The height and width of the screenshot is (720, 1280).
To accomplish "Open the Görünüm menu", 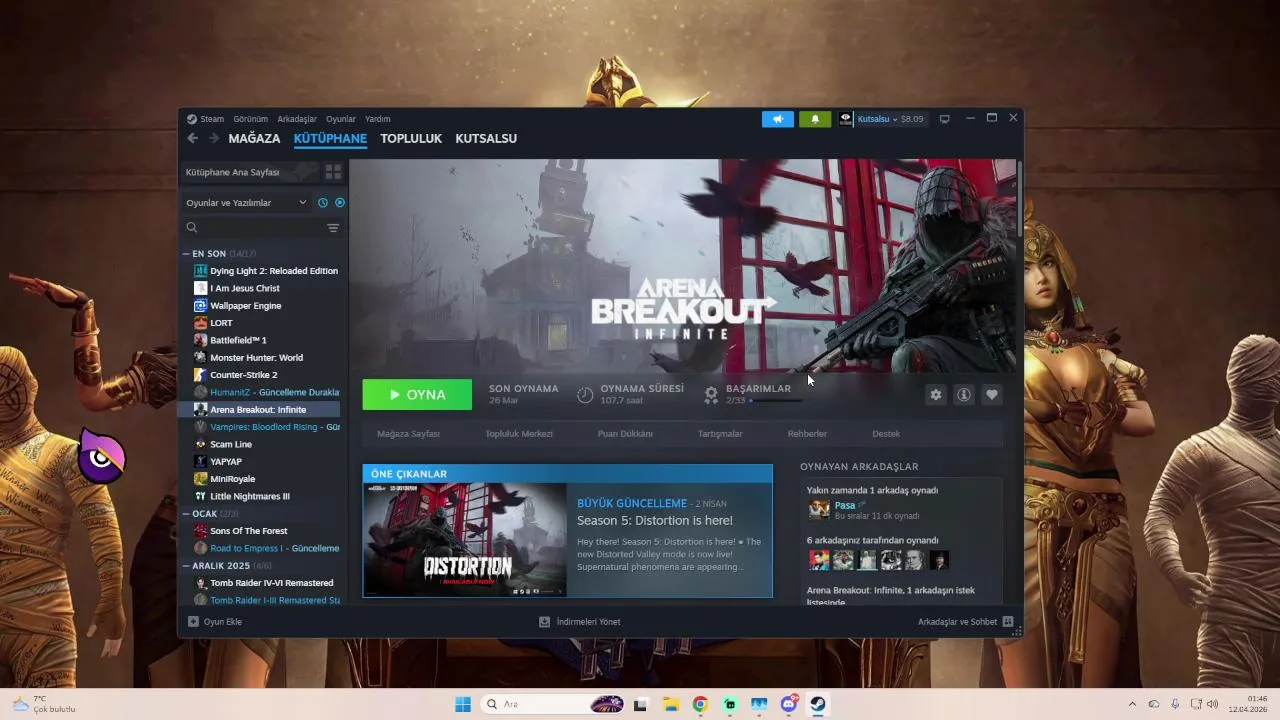I will coord(250,119).
